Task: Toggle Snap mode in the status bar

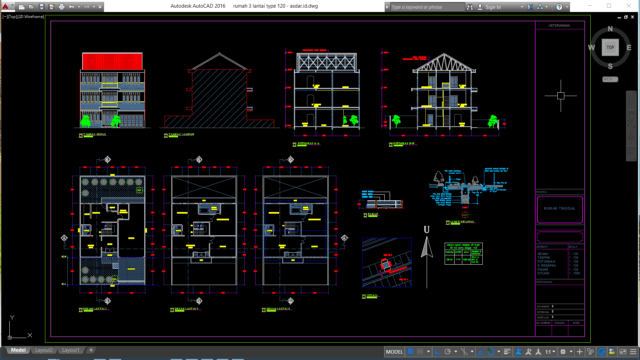Action: point(420,352)
